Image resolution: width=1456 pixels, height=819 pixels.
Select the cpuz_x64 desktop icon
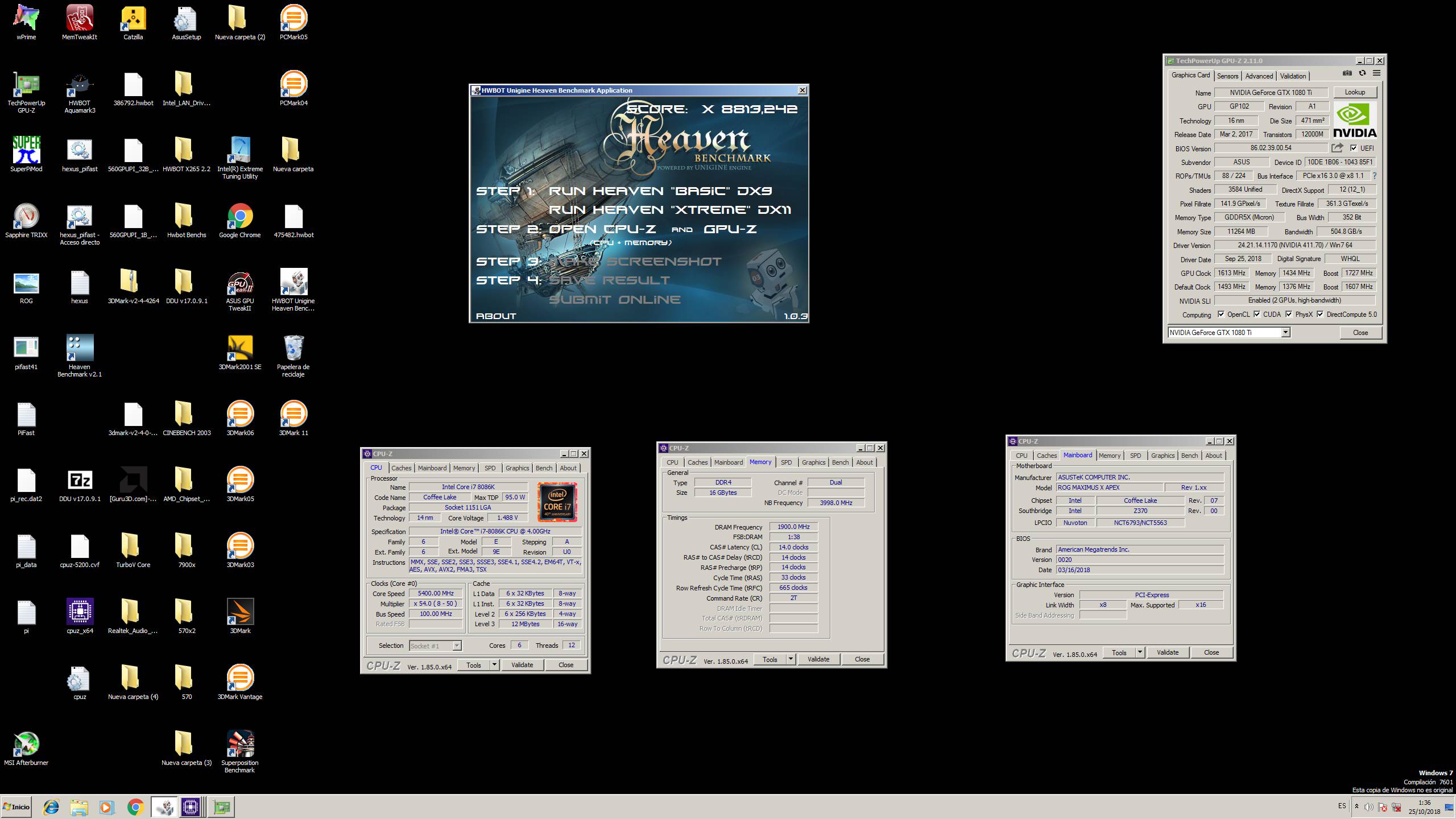click(x=80, y=615)
